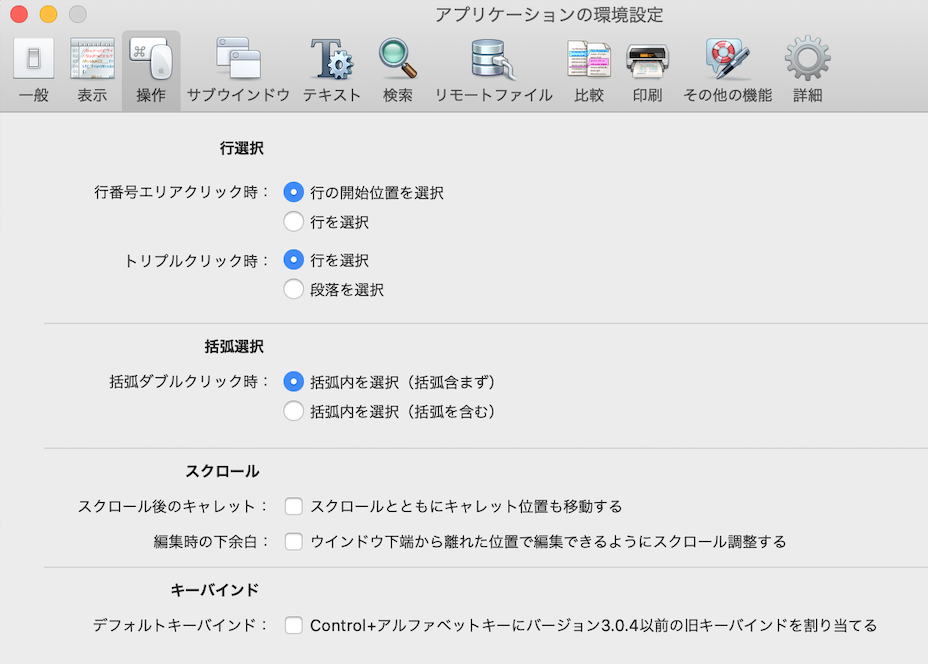The width and height of the screenshot is (928, 664).
Task: Open the テキスト (Text) preferences icon
Action: 332,59
